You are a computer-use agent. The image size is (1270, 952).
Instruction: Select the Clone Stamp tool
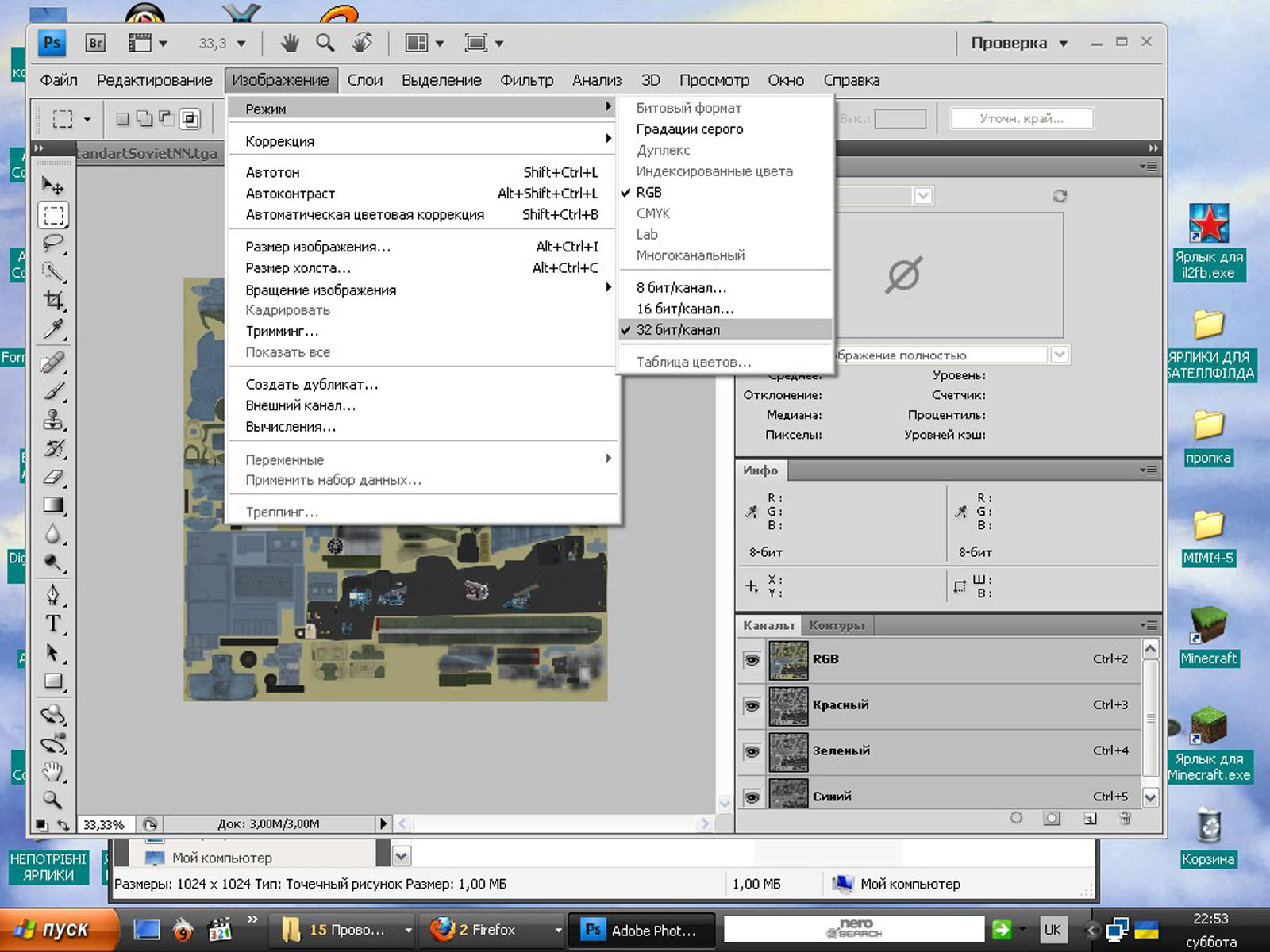pos(53,420)
